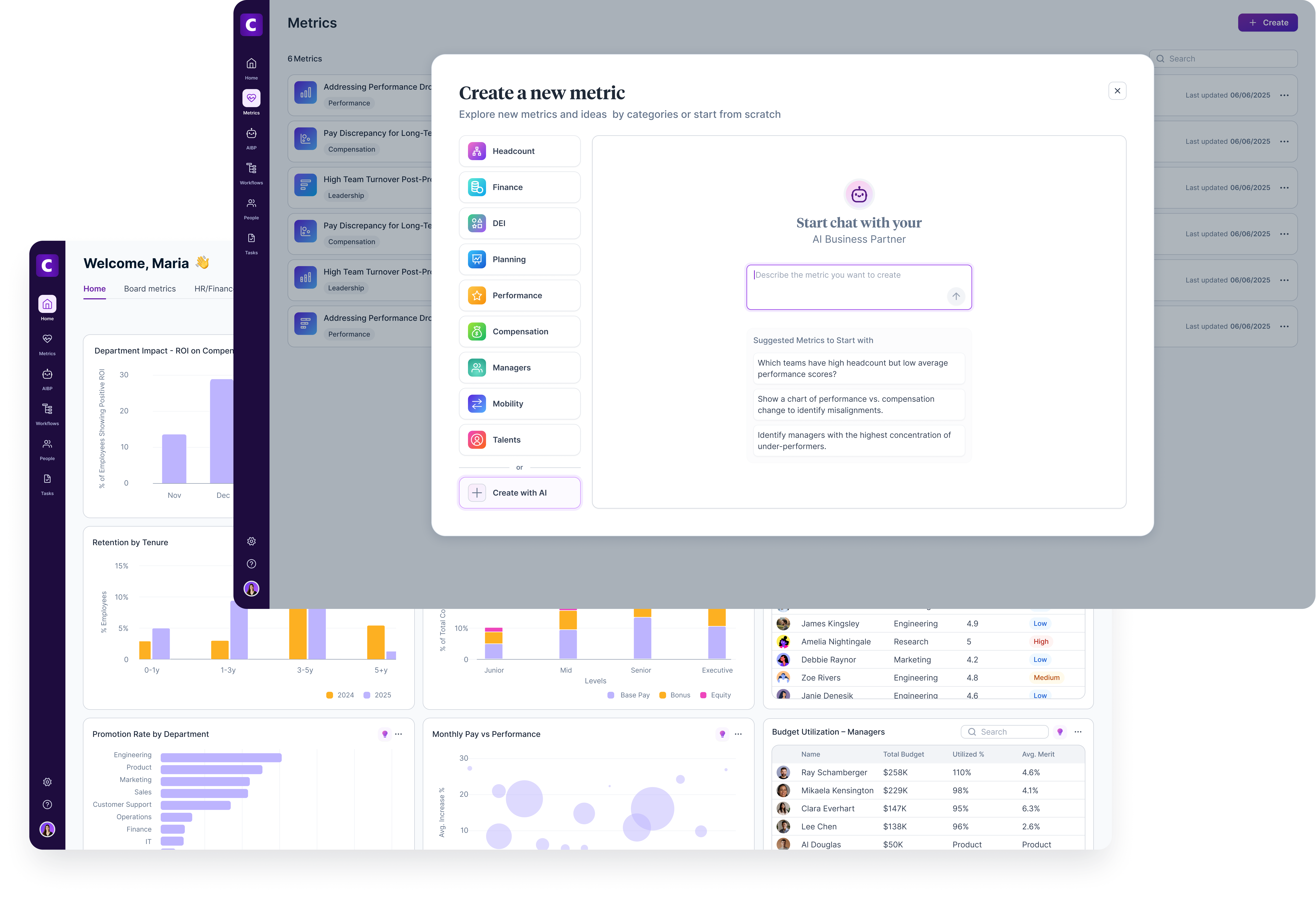Screen dimensions: 1316x897
Task: Open Workflows in the front Metrics sidebar
Action: [x=251, y=169]
